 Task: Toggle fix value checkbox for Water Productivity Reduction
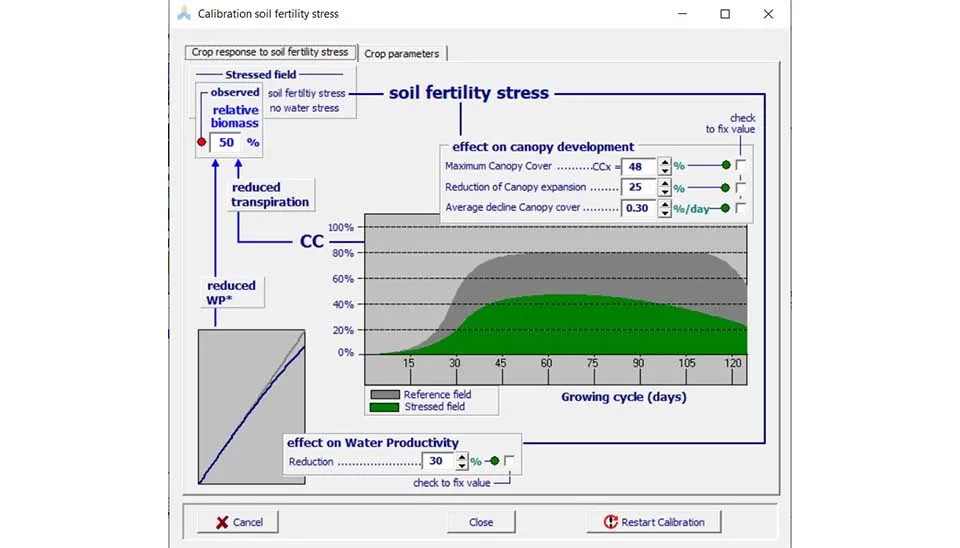coord(509,461)
